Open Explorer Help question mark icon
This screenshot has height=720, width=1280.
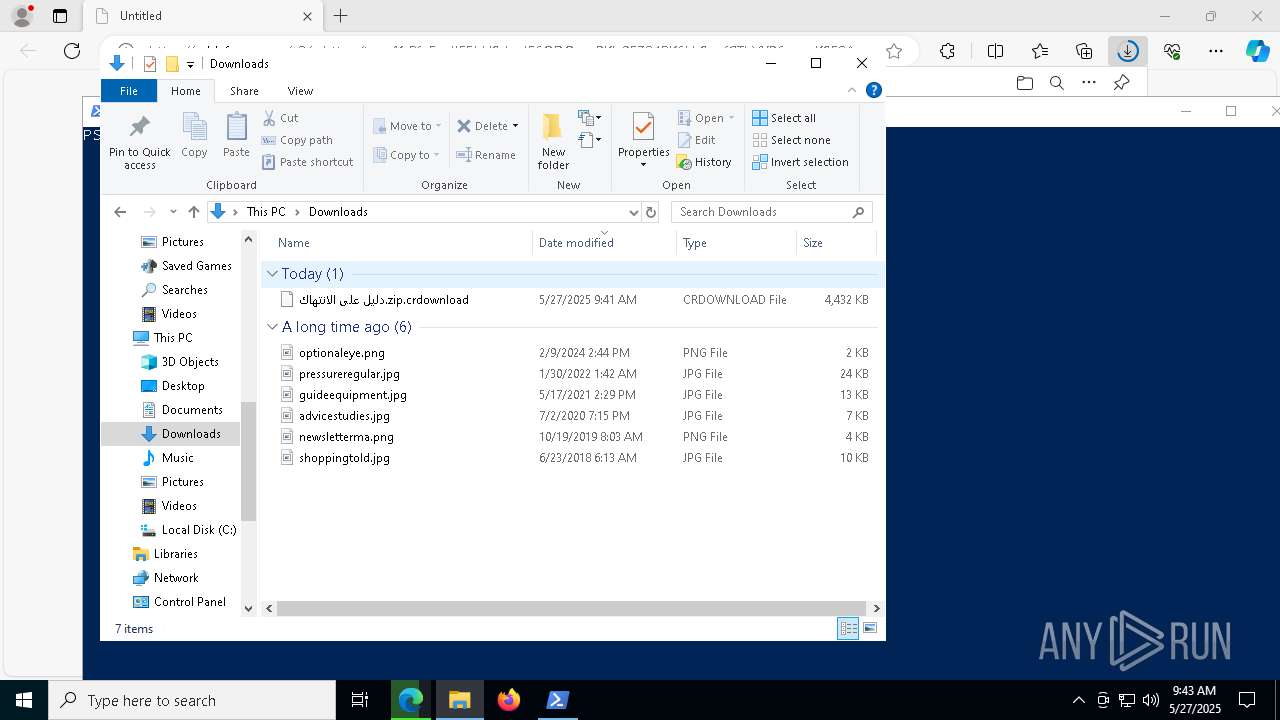pos(873,90)
